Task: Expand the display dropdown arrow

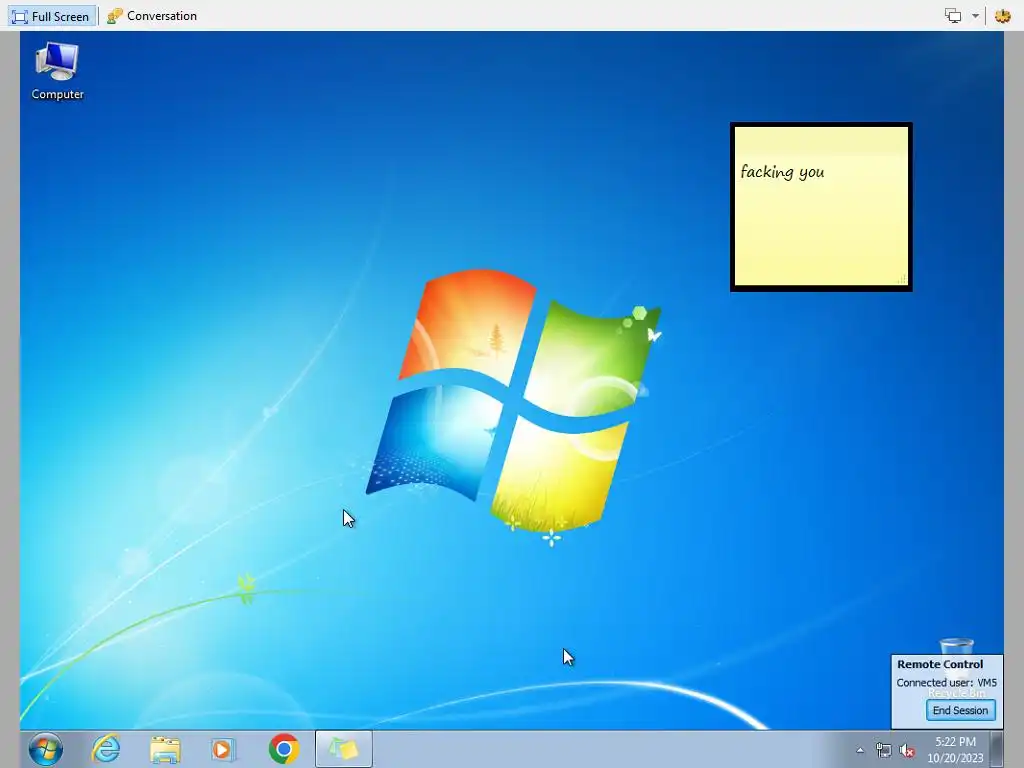Action: click(x=975, y=16)
